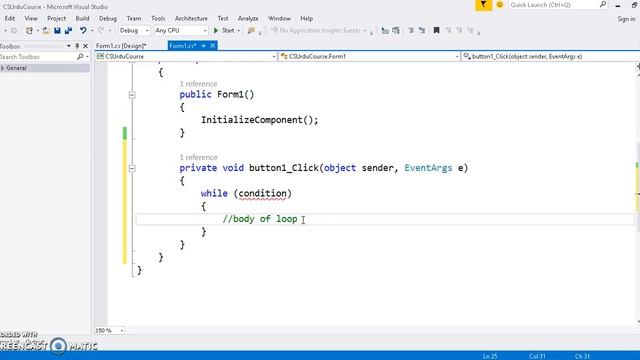This screenshot has height=360, width=640.
Task: Toggle a bookmark with the bookmark icon
Action: (x=436, y=31)
